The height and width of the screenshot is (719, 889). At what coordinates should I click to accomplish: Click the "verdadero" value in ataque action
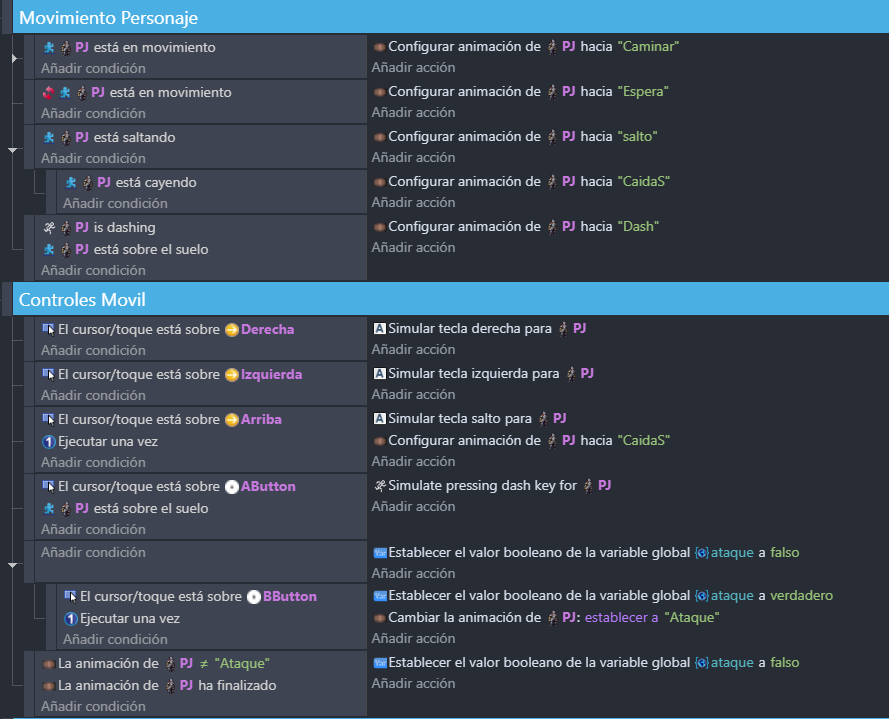(801, 596)
